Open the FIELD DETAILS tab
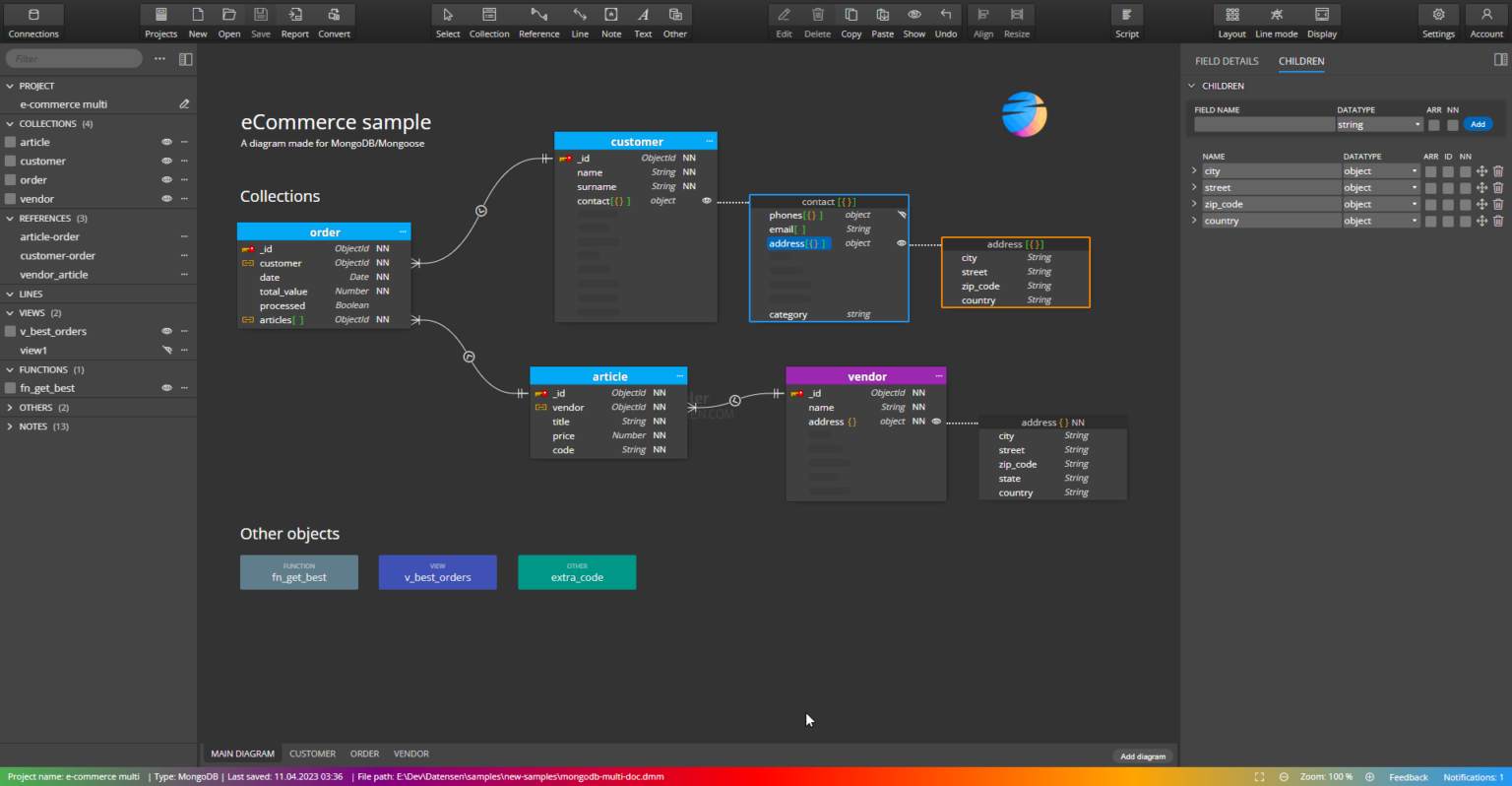 click(x=1227, y=61)
